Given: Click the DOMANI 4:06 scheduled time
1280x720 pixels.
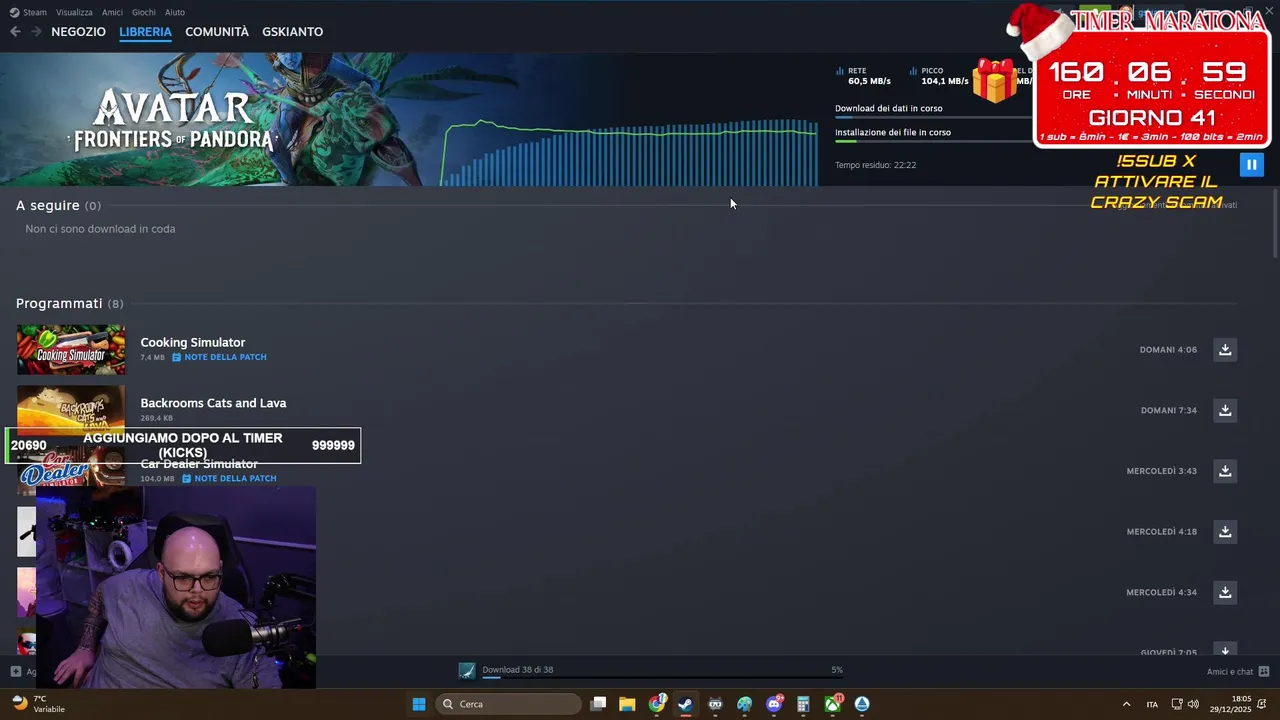Looking at the screenshot, I should [1168, 350].
